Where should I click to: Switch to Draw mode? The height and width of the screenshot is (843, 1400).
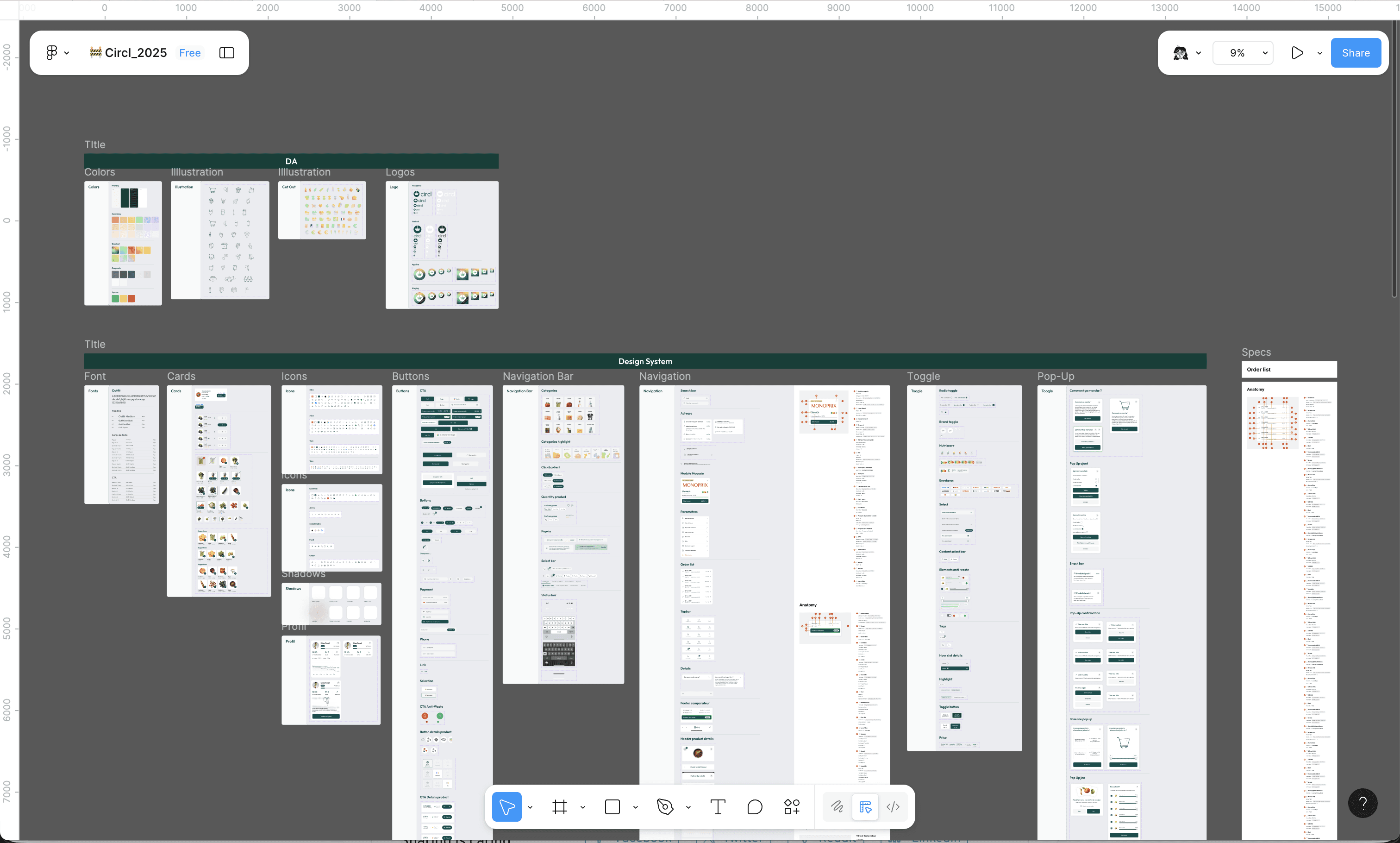pyautogui.click(x=837, y=807)
